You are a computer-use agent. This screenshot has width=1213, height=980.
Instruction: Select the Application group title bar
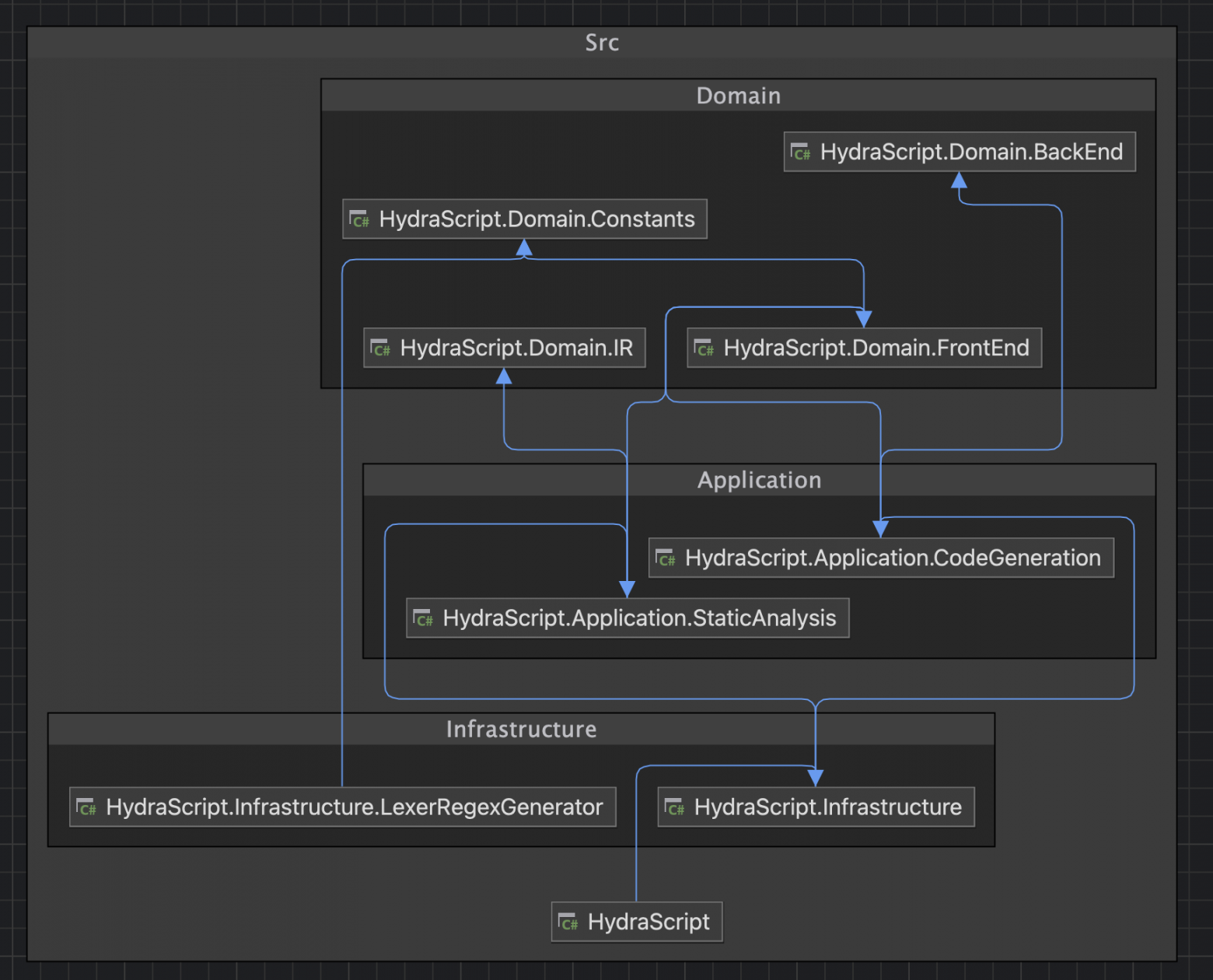759,480
